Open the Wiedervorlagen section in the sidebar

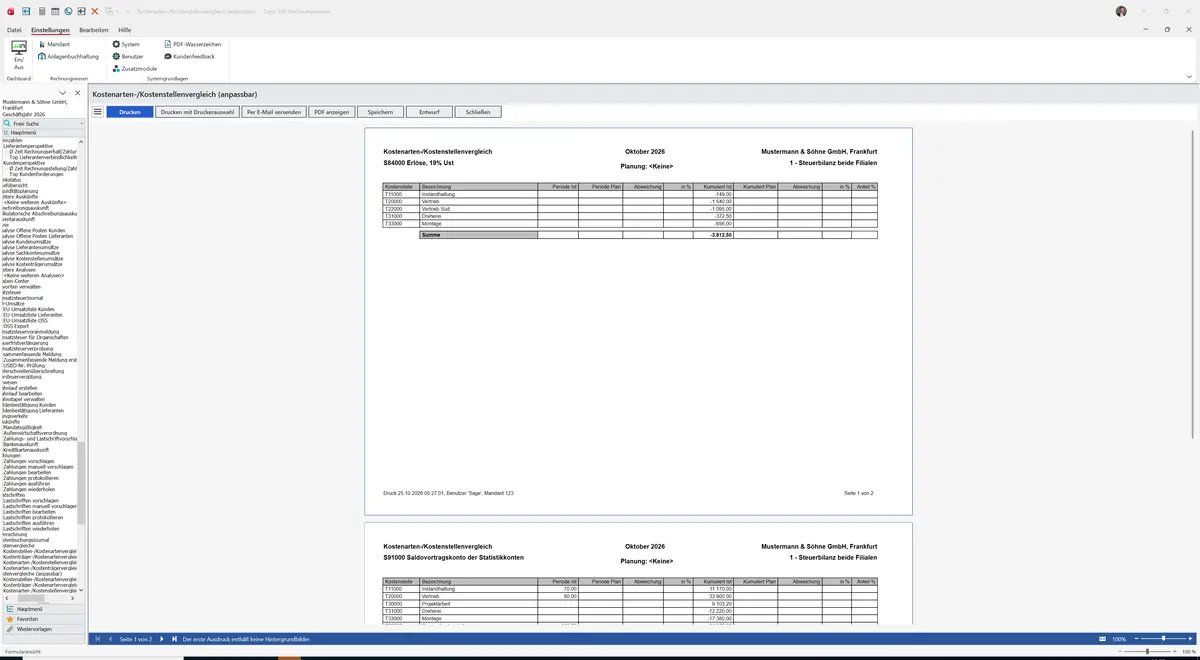click(42, 629)
